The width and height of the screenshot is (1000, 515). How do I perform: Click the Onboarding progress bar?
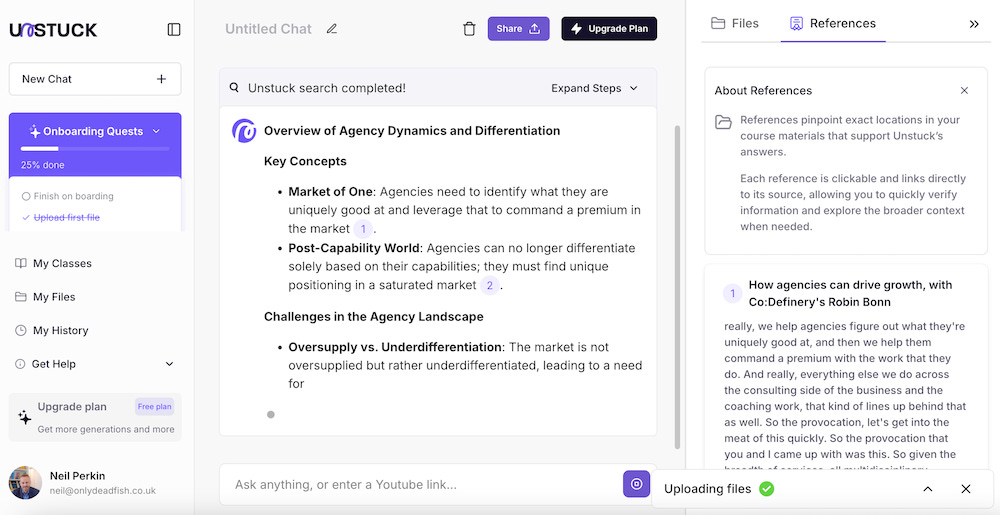[95, 149]
